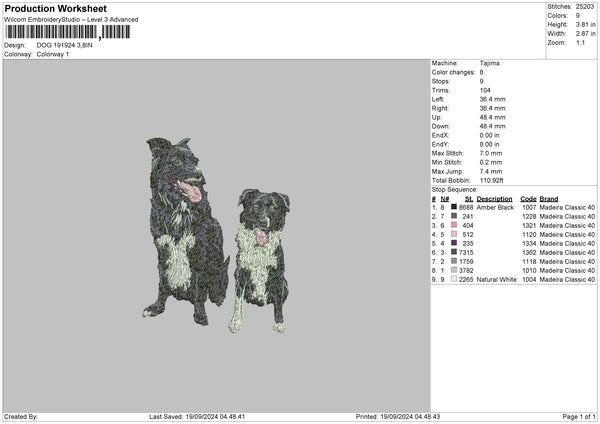The height and width of the screenshot is (424, 600).
Task: Click the 'Page 1 of 1' indicator
Action: 579,416
